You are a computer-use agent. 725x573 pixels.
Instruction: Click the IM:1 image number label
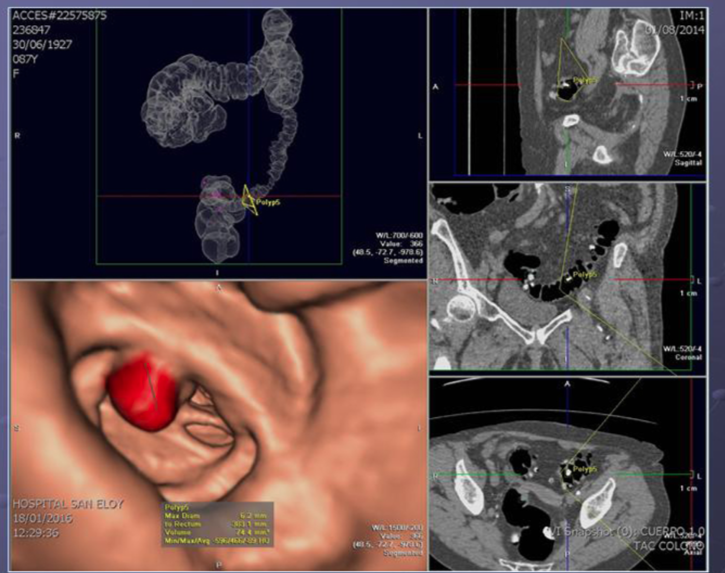[x=691, y=16]
